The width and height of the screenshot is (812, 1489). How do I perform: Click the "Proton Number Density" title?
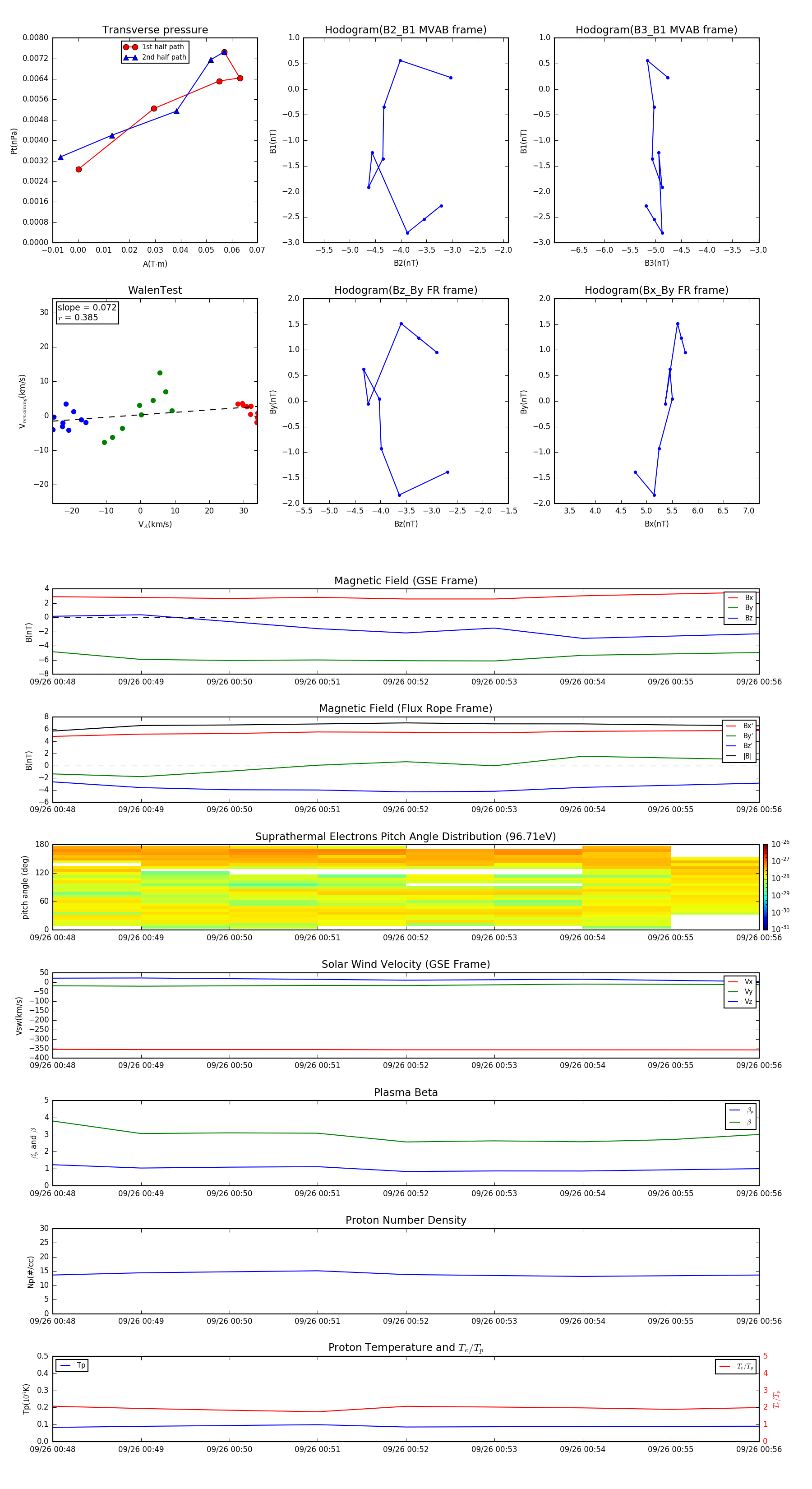click(x=406, y=1220)
